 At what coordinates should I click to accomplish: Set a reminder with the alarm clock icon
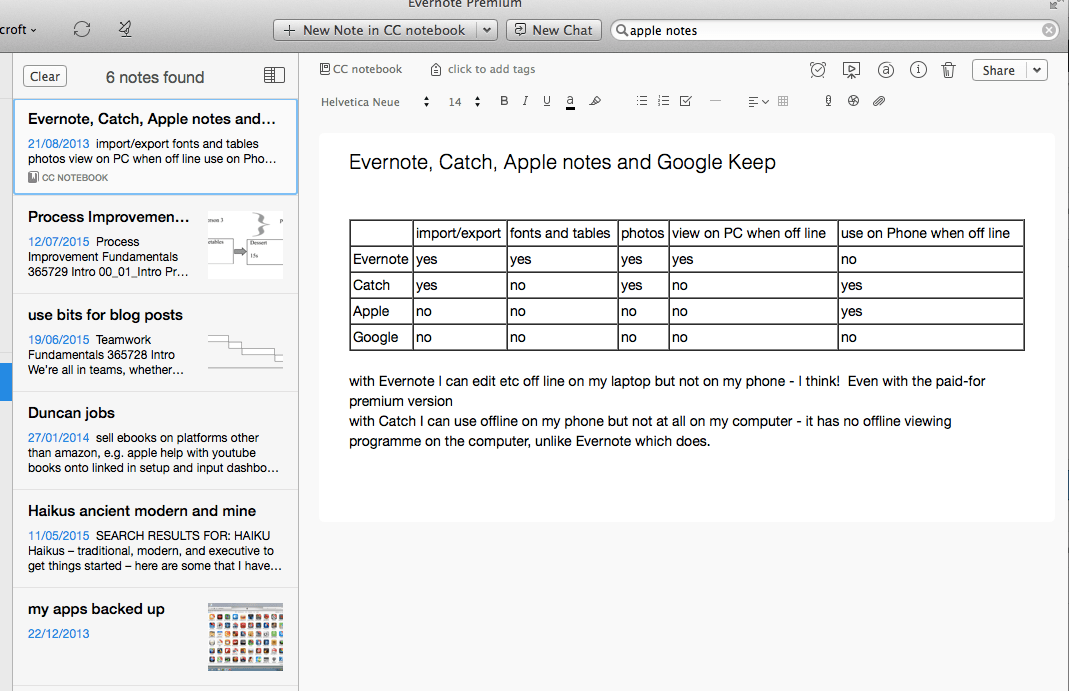pyautogui.click(x=818, y=70)
